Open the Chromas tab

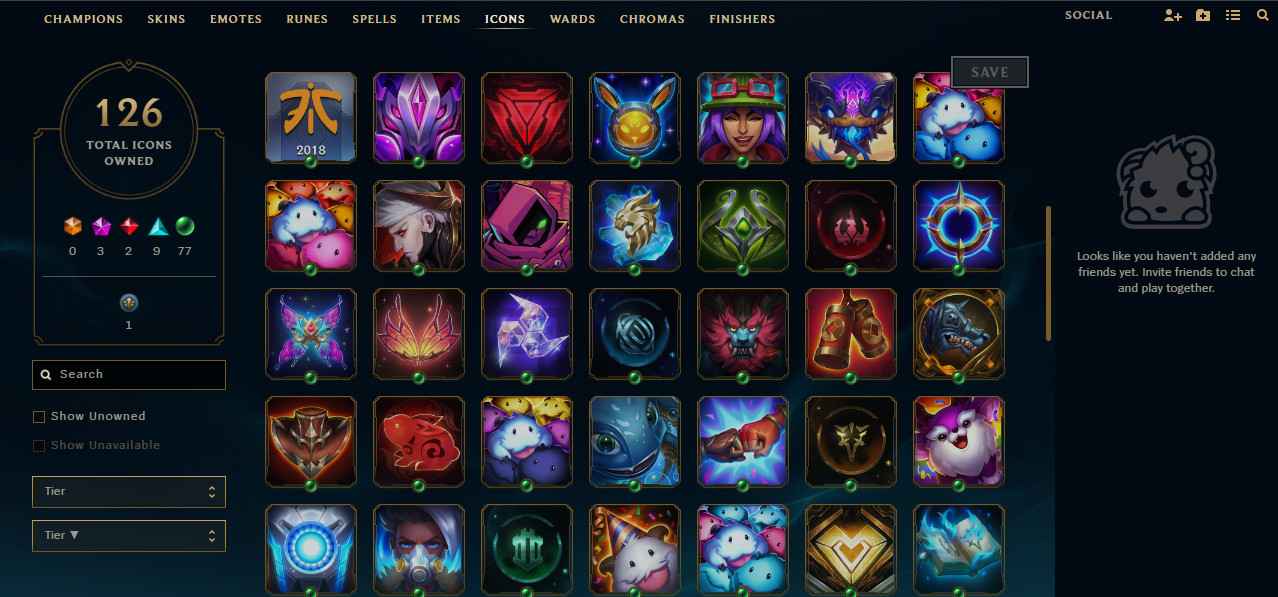[x=652, y=19]
